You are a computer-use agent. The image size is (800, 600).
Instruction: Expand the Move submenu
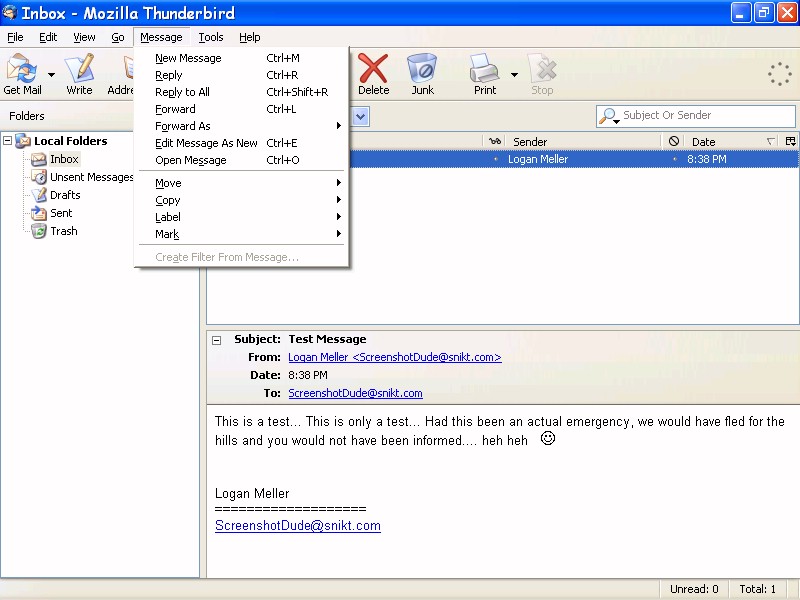242,183
